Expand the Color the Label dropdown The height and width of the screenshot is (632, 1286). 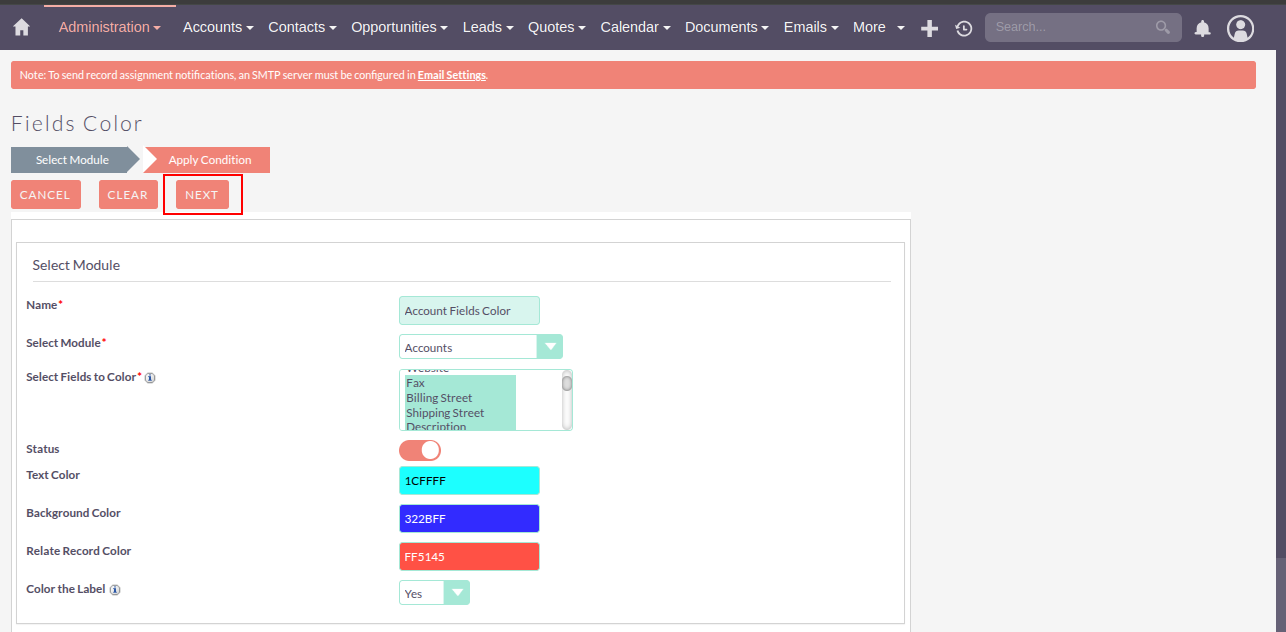click(434, 593)
